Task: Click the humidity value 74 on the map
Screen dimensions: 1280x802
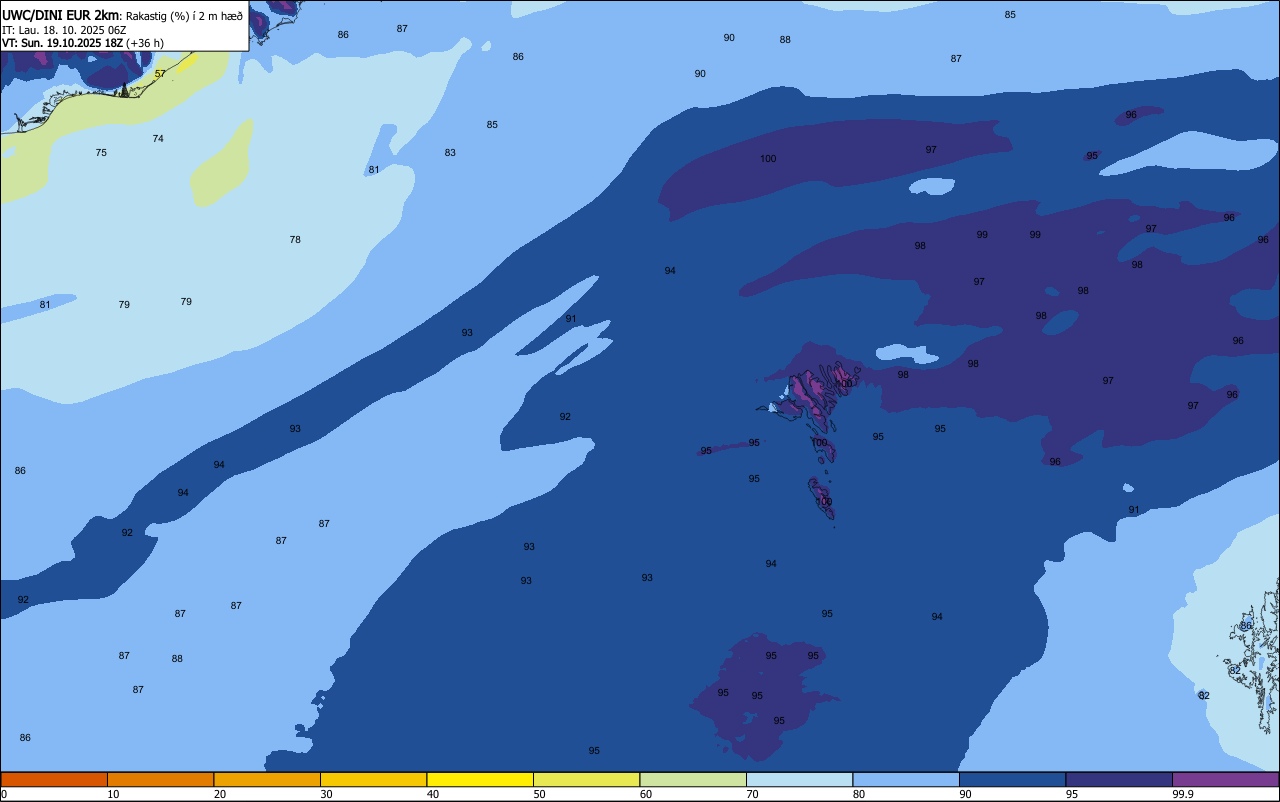Action: pyautogui.click(x=158, y=139)
